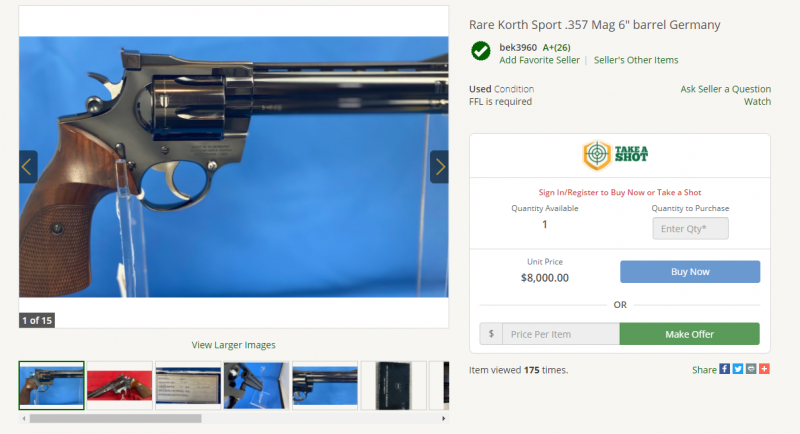The width and height of the screenshot is (800, 434).
Task: Show next gun photo with right arrow
Action: point(439,167)
